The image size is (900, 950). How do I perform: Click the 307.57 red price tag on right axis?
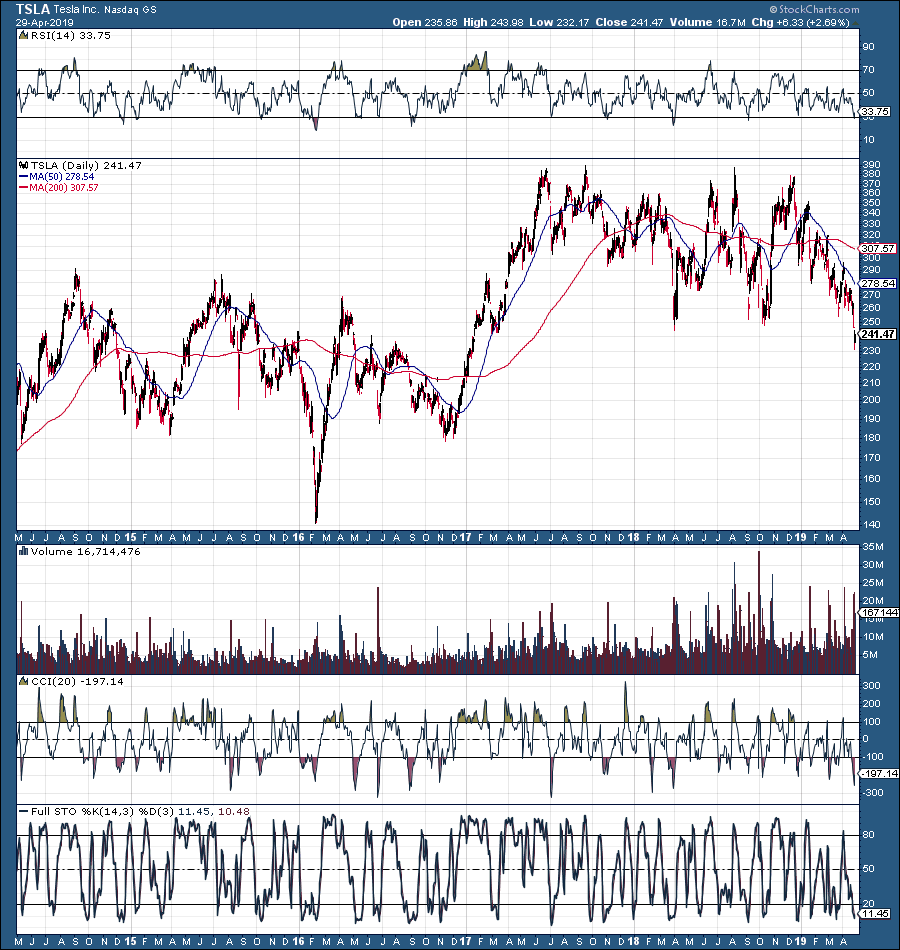878,248
